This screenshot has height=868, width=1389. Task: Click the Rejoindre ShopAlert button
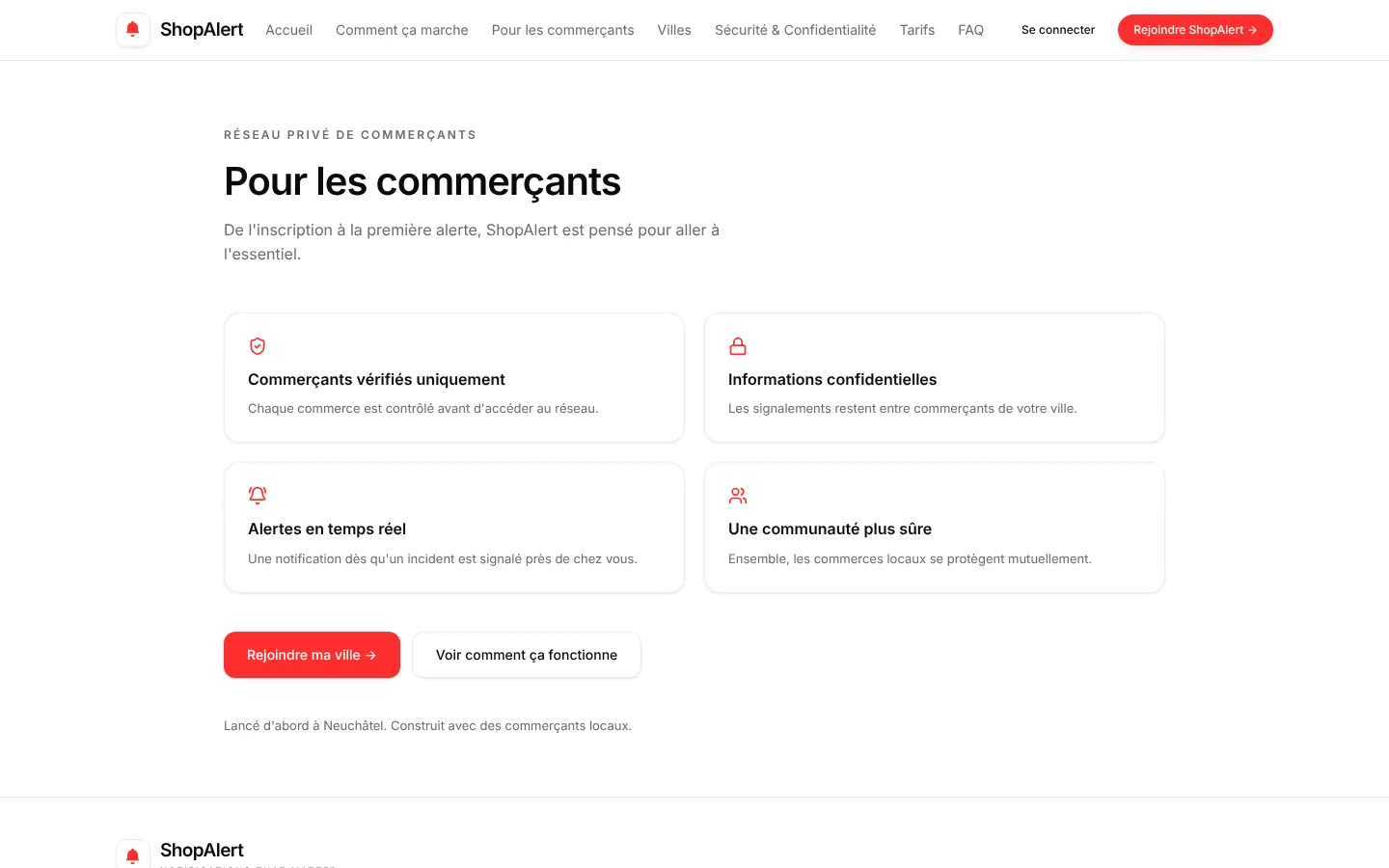click(1195, 30)
